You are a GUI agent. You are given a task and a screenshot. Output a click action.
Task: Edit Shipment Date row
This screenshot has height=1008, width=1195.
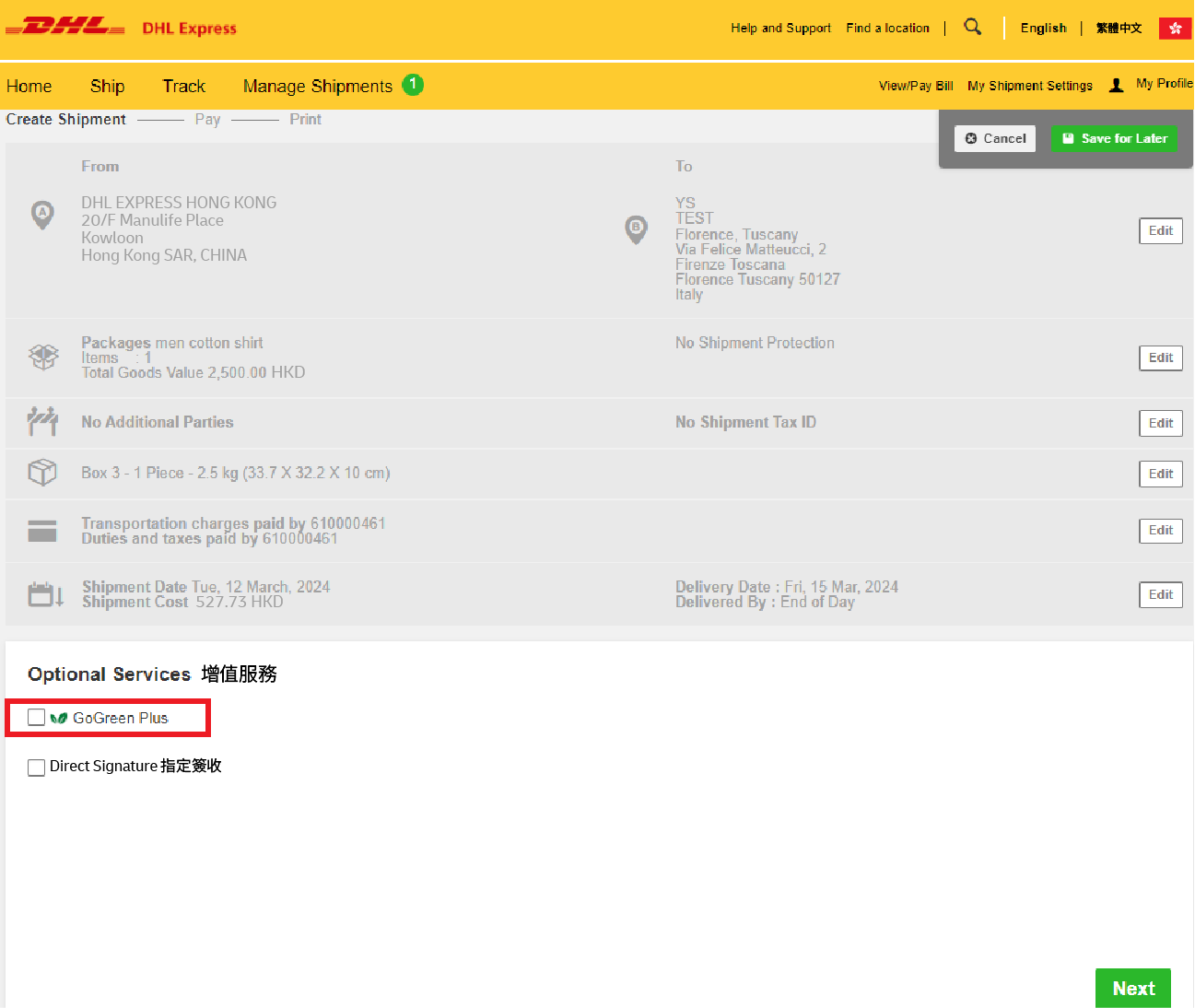pos(1161,595)
